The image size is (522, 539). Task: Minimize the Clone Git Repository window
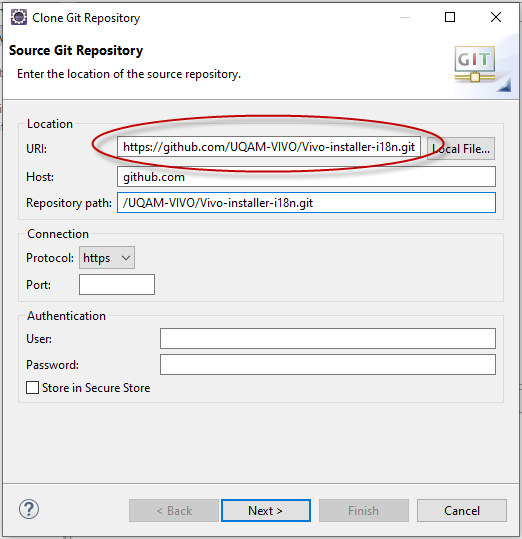[x=405, y=17]
